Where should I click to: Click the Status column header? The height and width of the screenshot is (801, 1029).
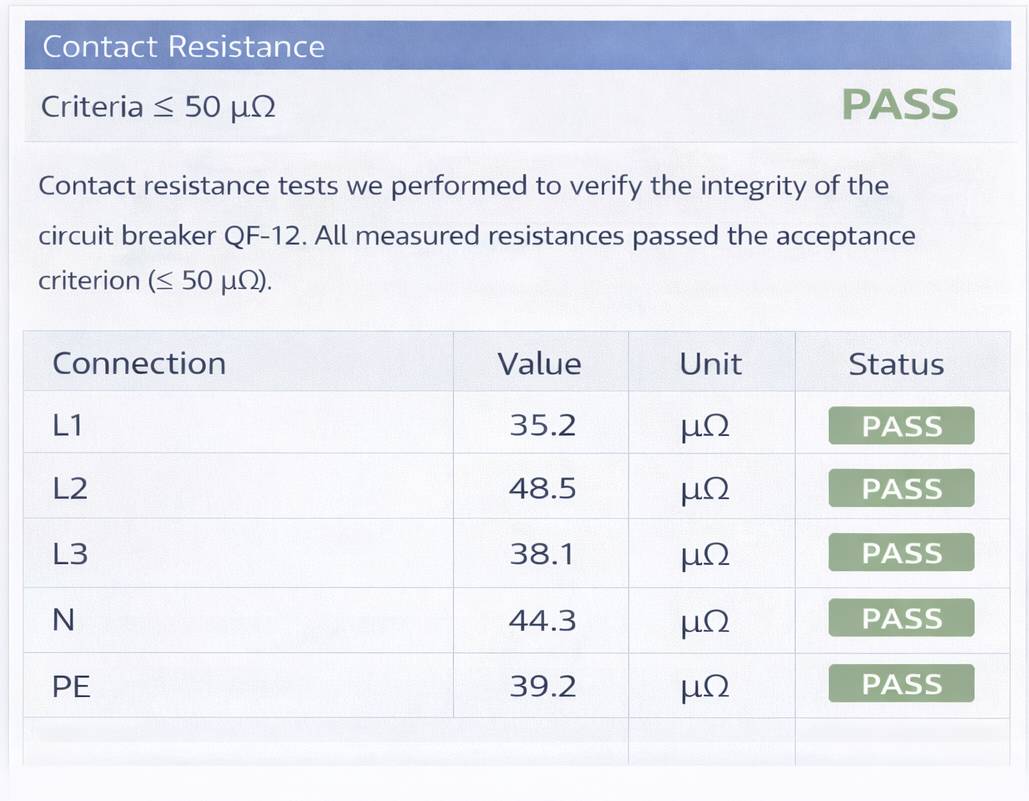(x=896, y=365)
